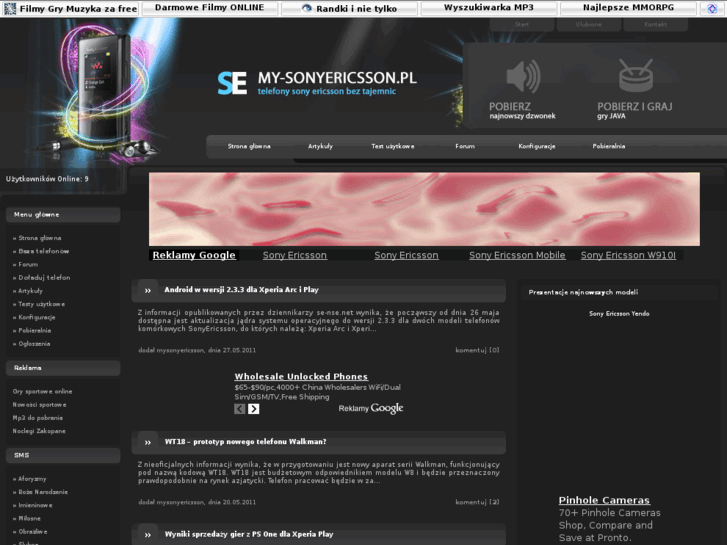Open Sony Ericsson W910I ad link
Screen dimensions: 727x545
[x=628, y=255]
